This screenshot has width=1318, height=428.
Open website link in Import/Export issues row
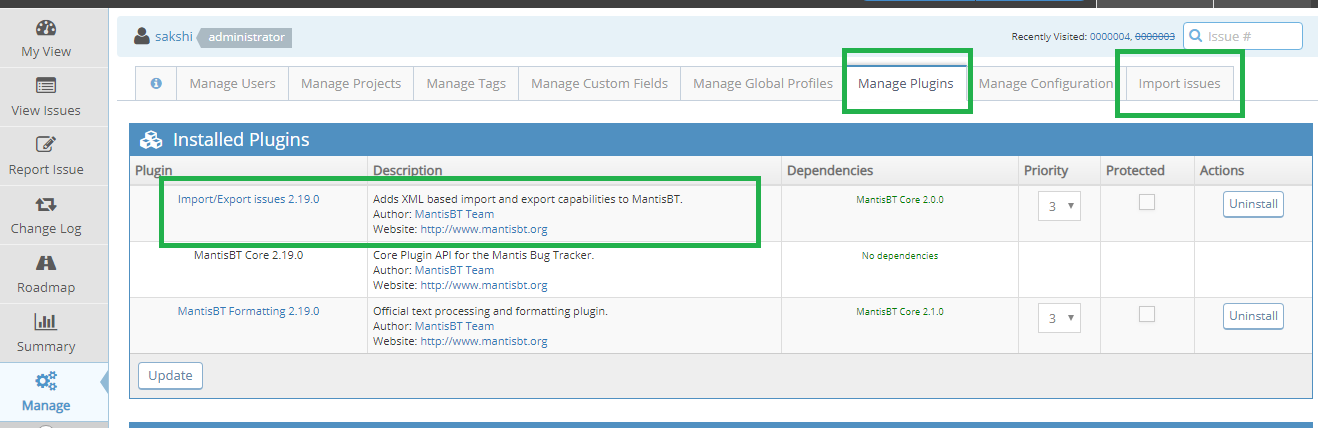[x=484, y=229]
